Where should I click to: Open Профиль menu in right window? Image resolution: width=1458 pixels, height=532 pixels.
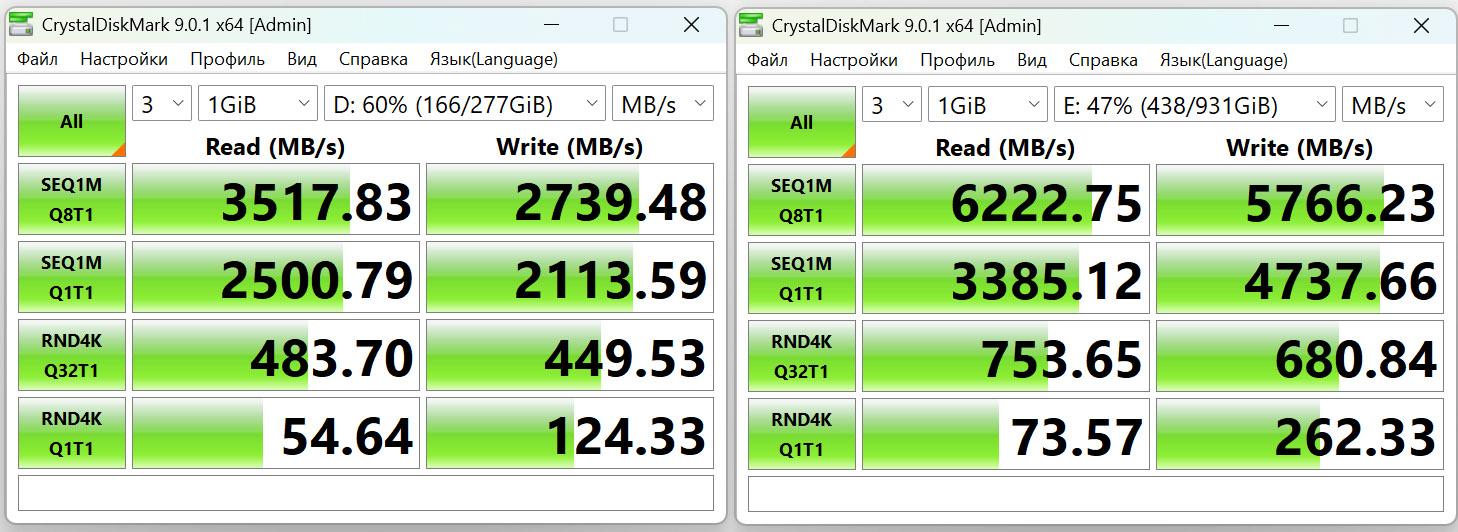click(958, 59)
